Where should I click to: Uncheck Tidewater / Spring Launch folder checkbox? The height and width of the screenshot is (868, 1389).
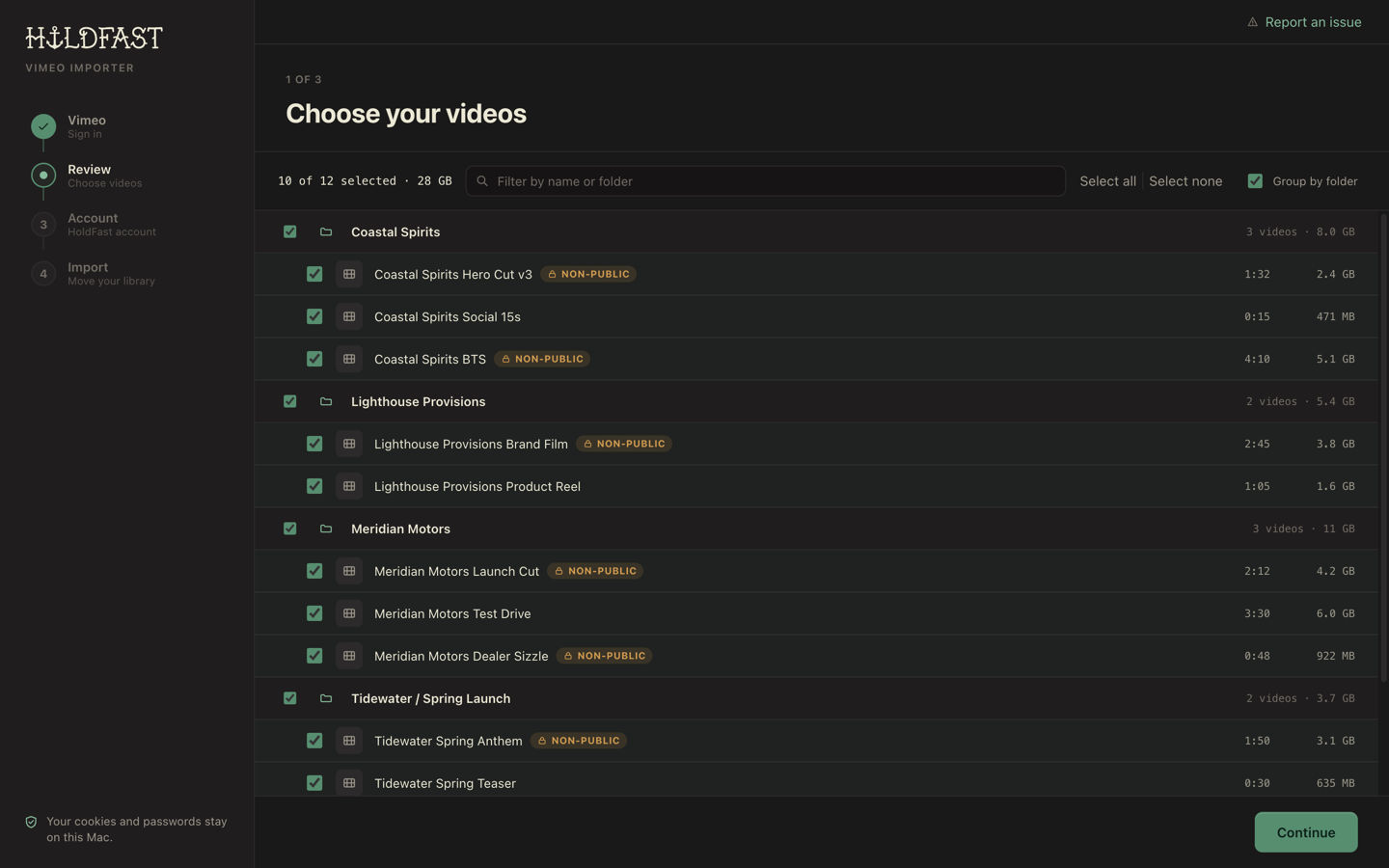click(x=289, y=699)
